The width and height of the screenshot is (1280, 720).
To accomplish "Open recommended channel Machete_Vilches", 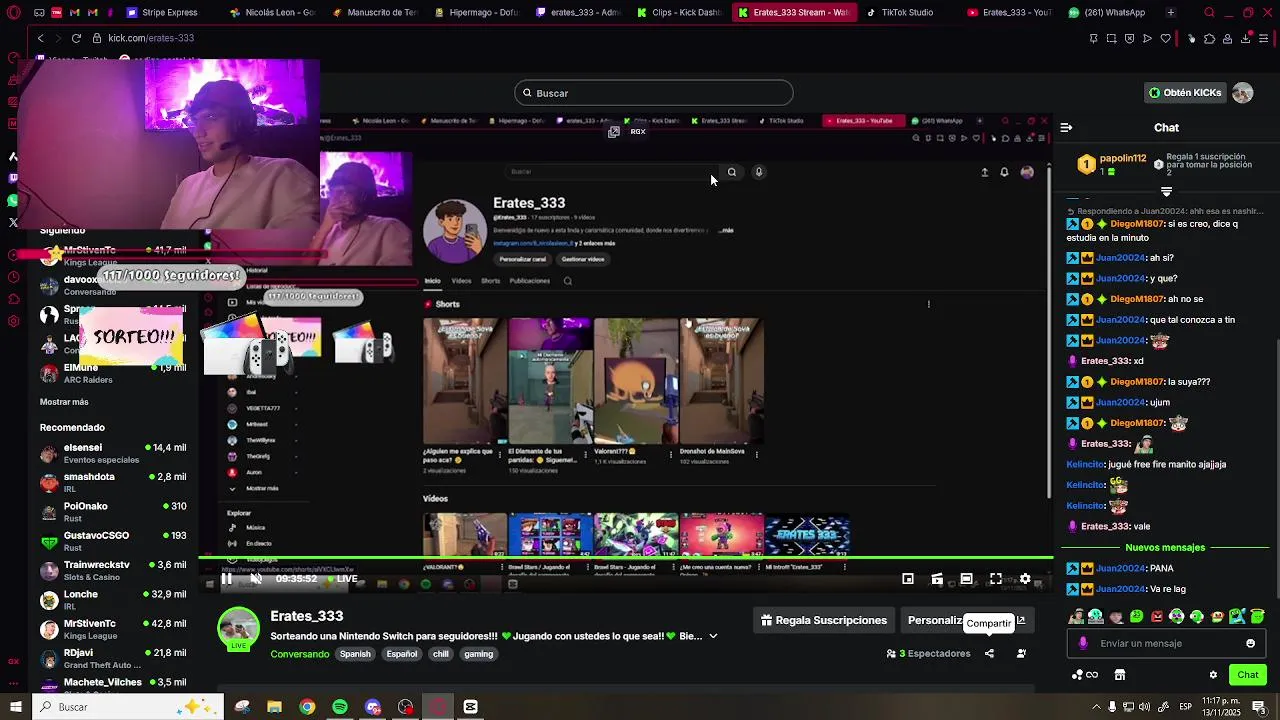I will [113, 686].
